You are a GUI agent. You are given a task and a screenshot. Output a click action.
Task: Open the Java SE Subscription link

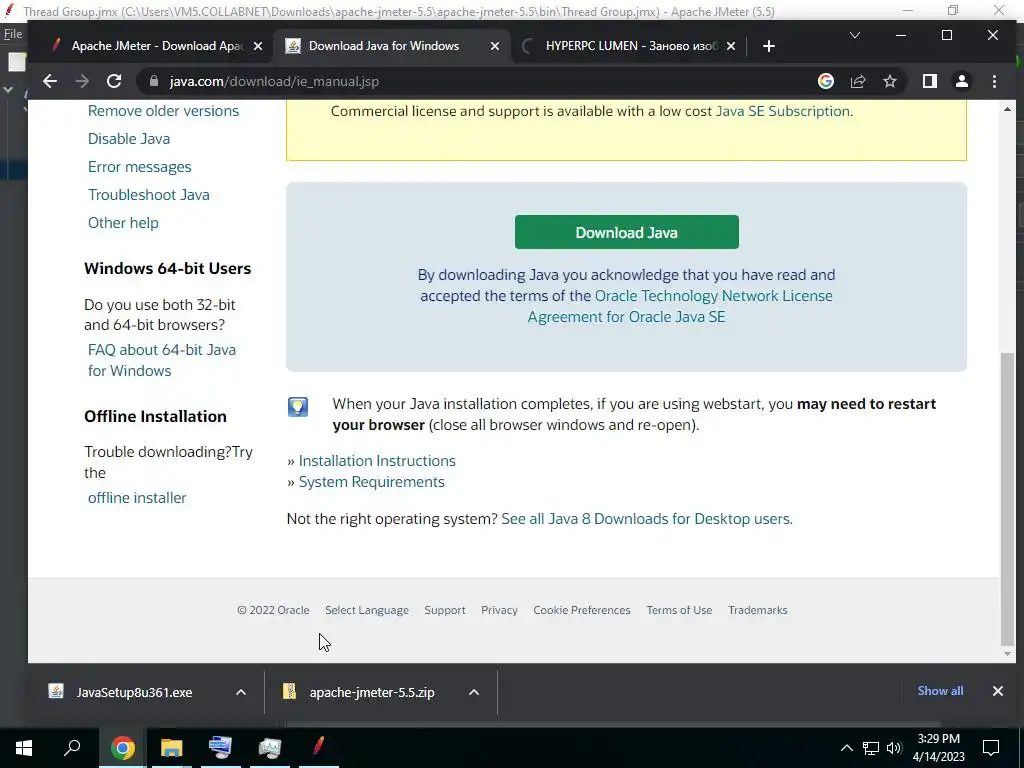click(x=782, y=111)
